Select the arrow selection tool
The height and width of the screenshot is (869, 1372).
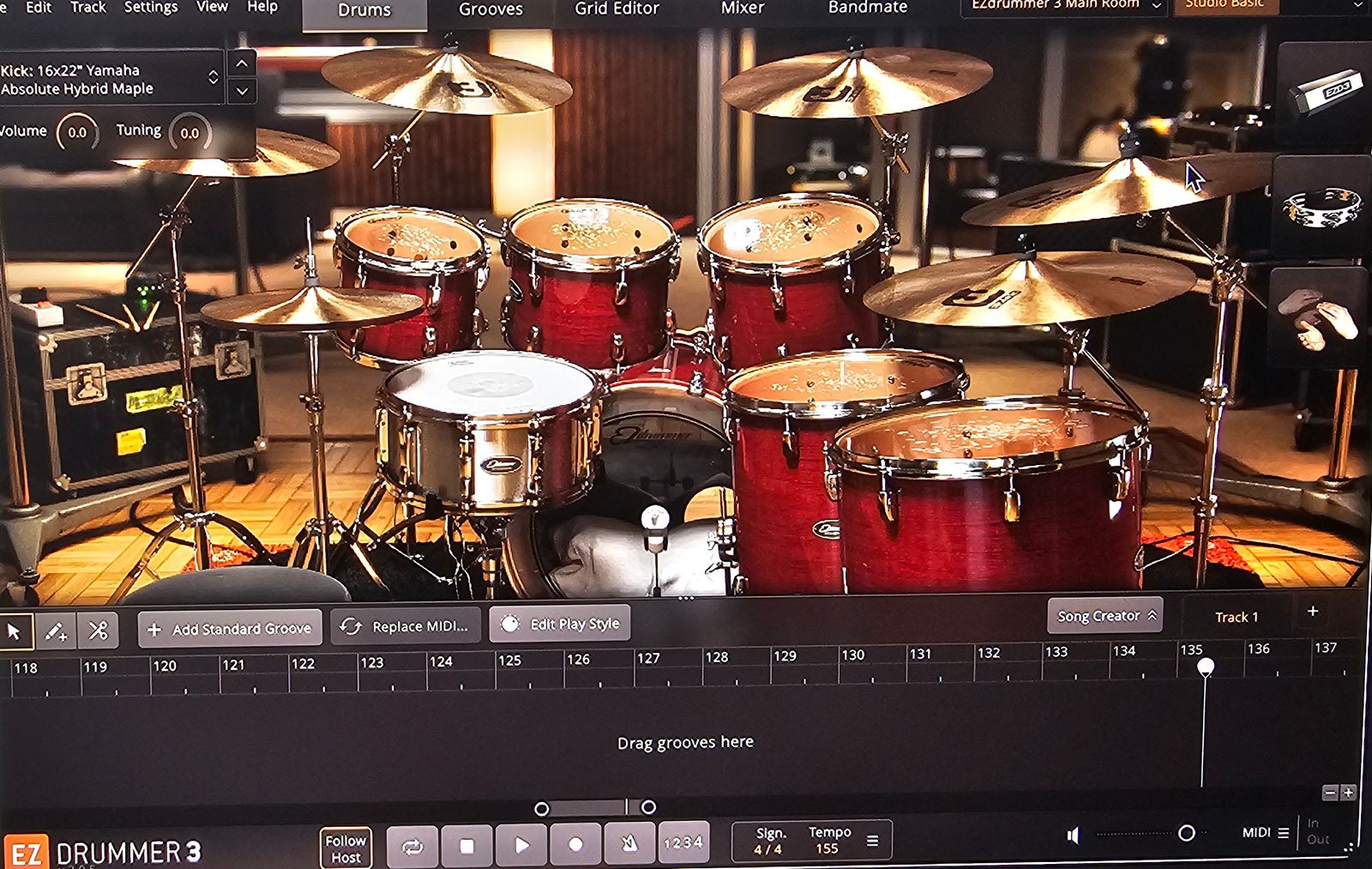[x=15, y=631]
